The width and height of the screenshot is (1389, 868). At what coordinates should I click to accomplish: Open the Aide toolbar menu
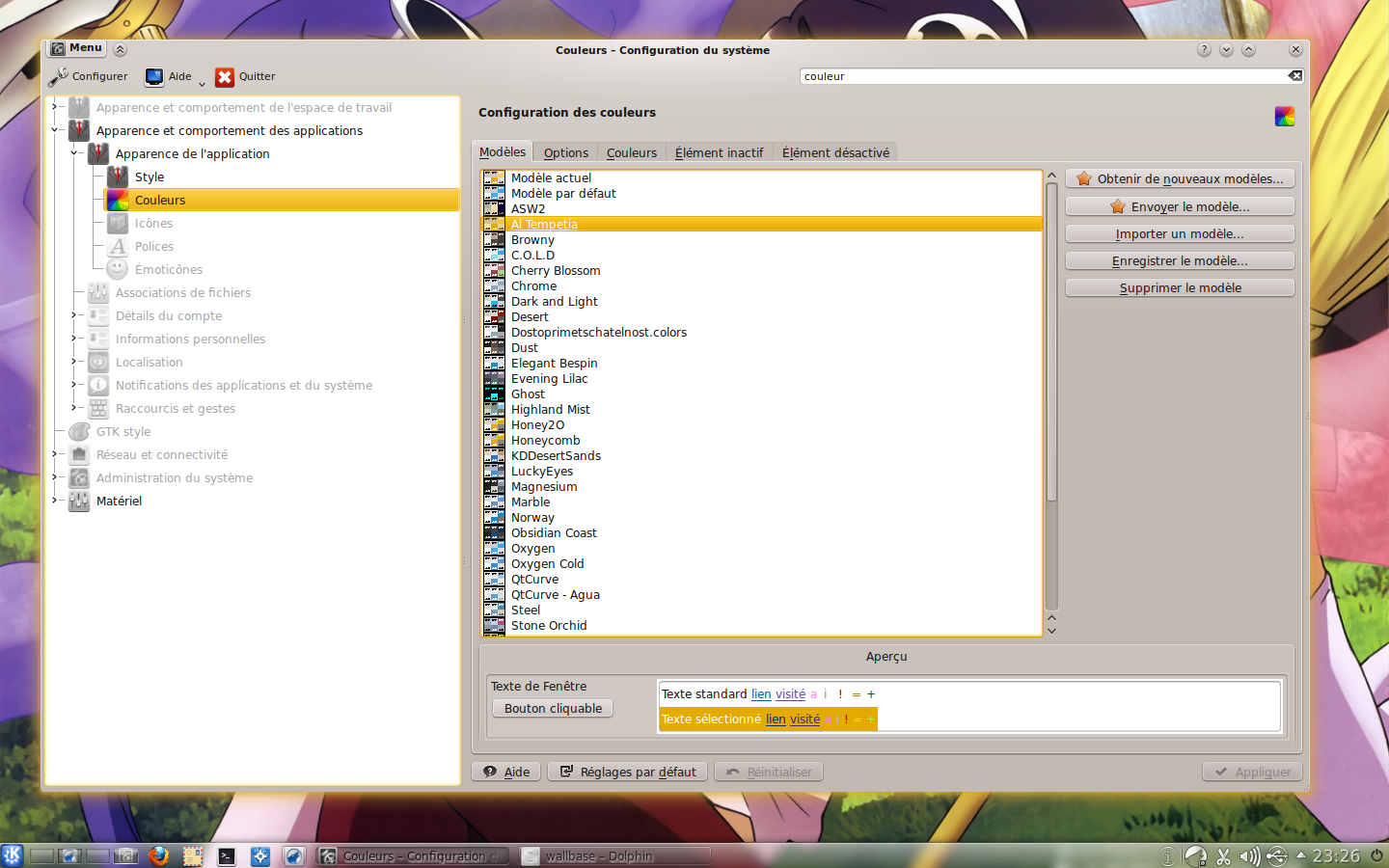[x=175, y=76]
